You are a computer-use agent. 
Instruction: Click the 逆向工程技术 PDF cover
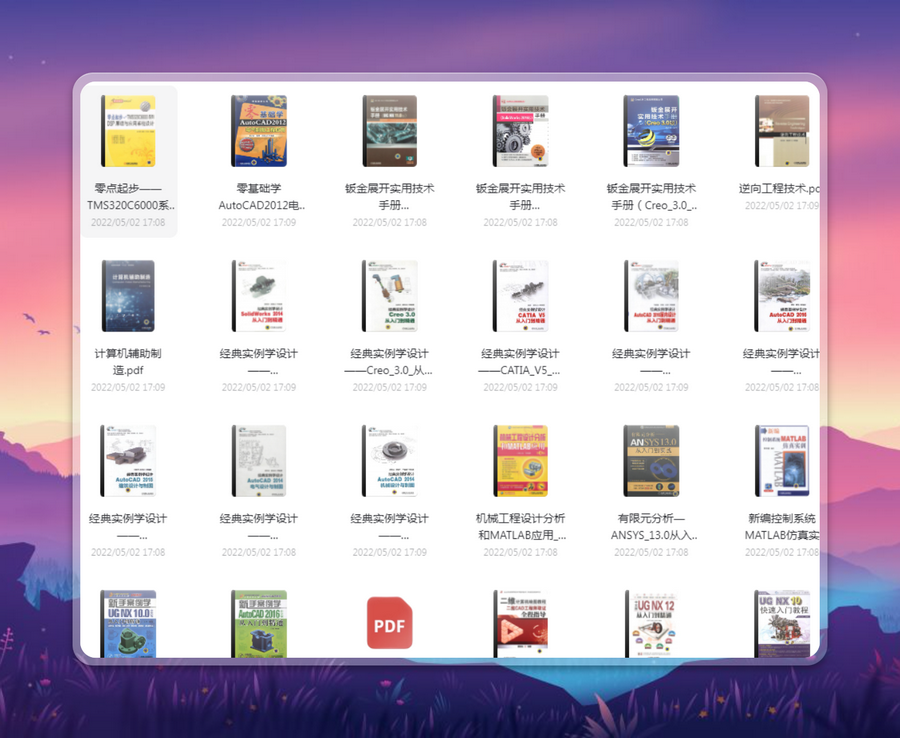(x=782, y=131)
